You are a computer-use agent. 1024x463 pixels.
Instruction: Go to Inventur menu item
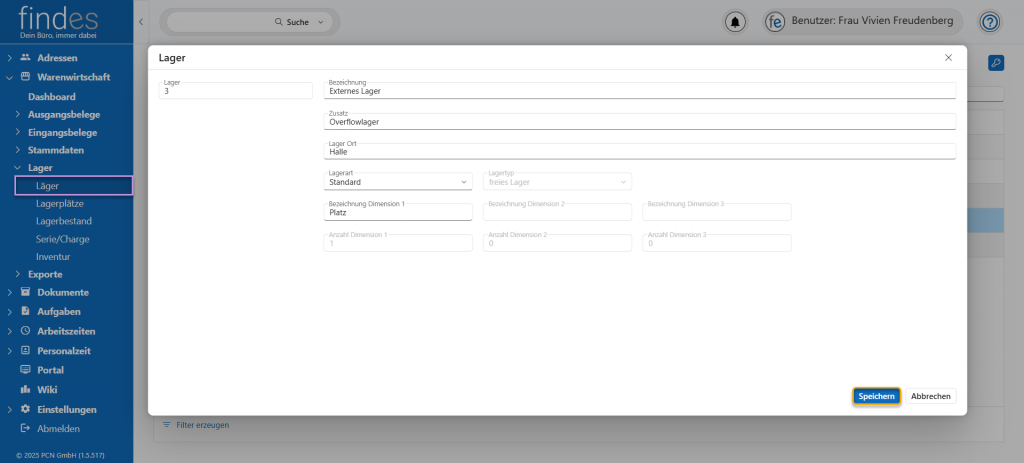(53, 256)
